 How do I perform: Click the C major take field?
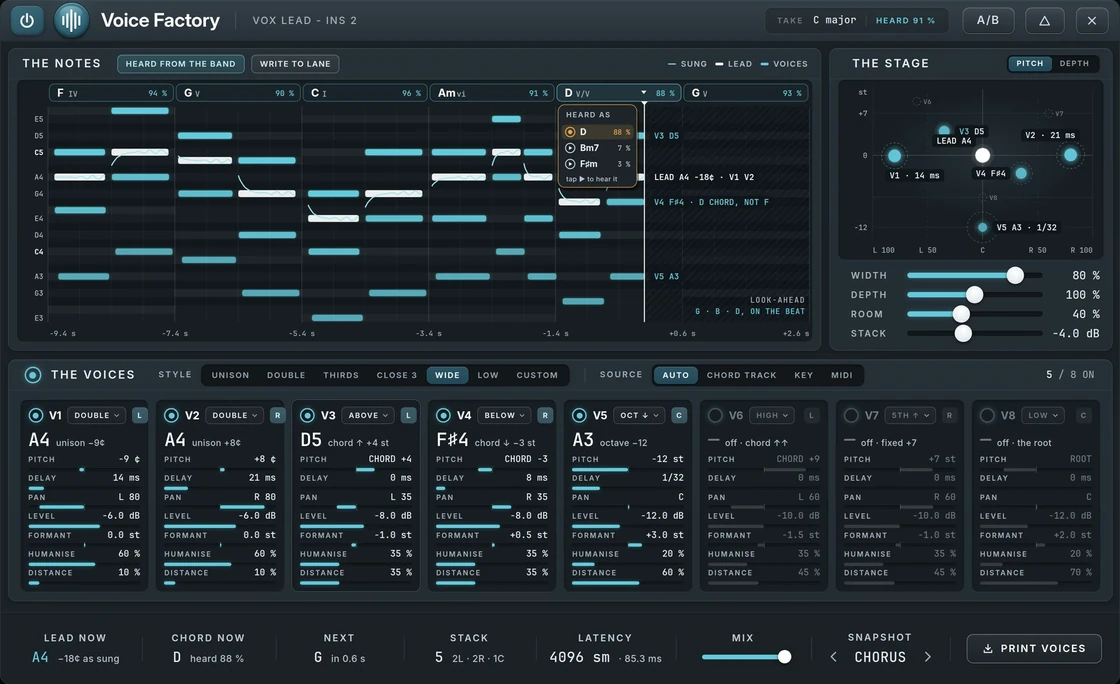[834, 20]
